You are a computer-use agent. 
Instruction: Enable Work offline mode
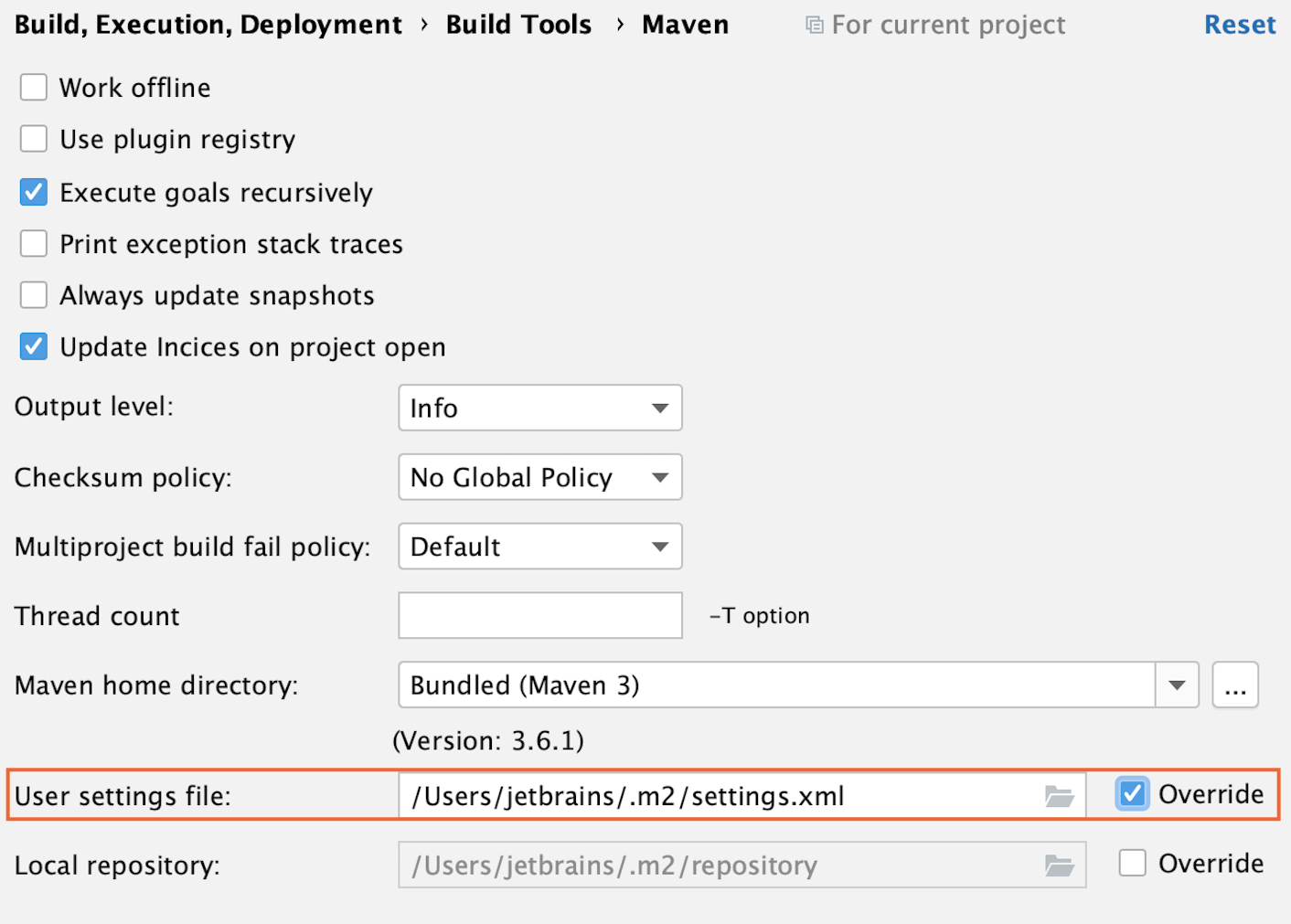[x=33, y=87]
